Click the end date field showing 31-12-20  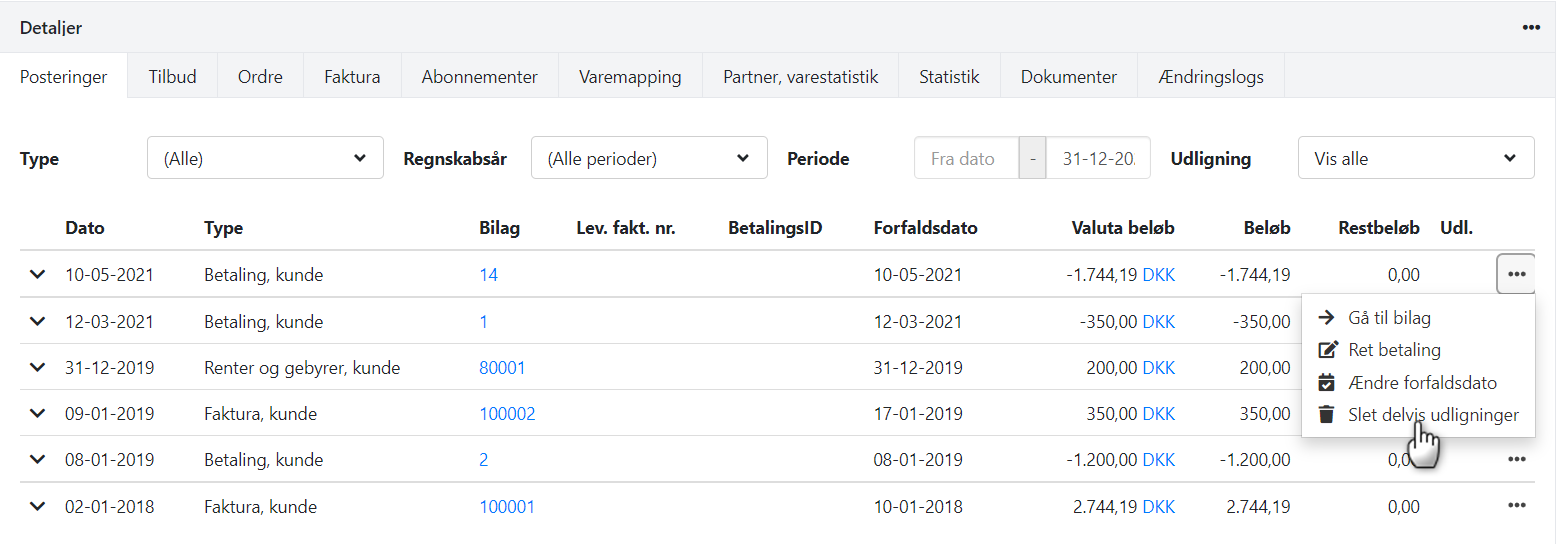1098,158
